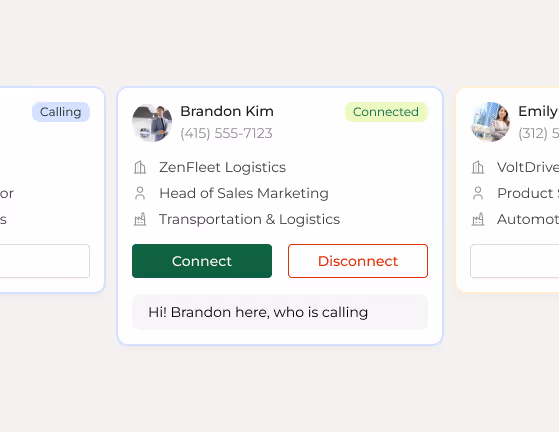Click Emily's profile avatar

click(490, 123)
